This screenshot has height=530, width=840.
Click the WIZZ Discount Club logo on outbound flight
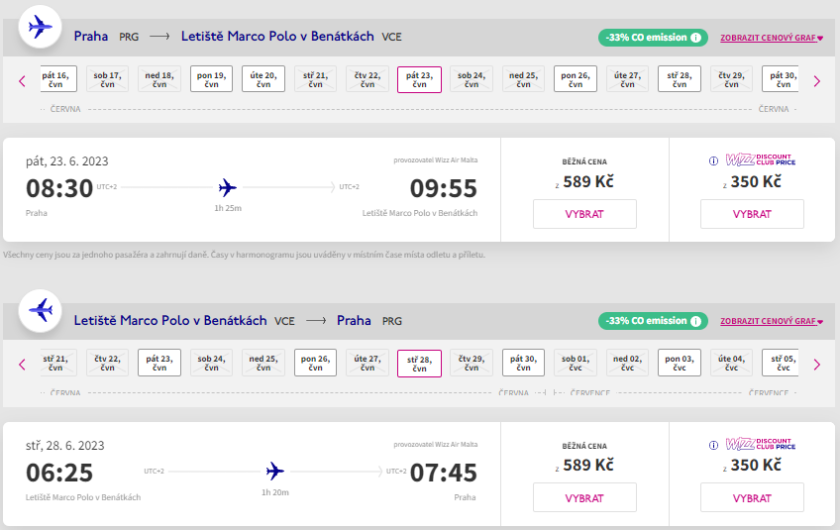tap(759, 160)
